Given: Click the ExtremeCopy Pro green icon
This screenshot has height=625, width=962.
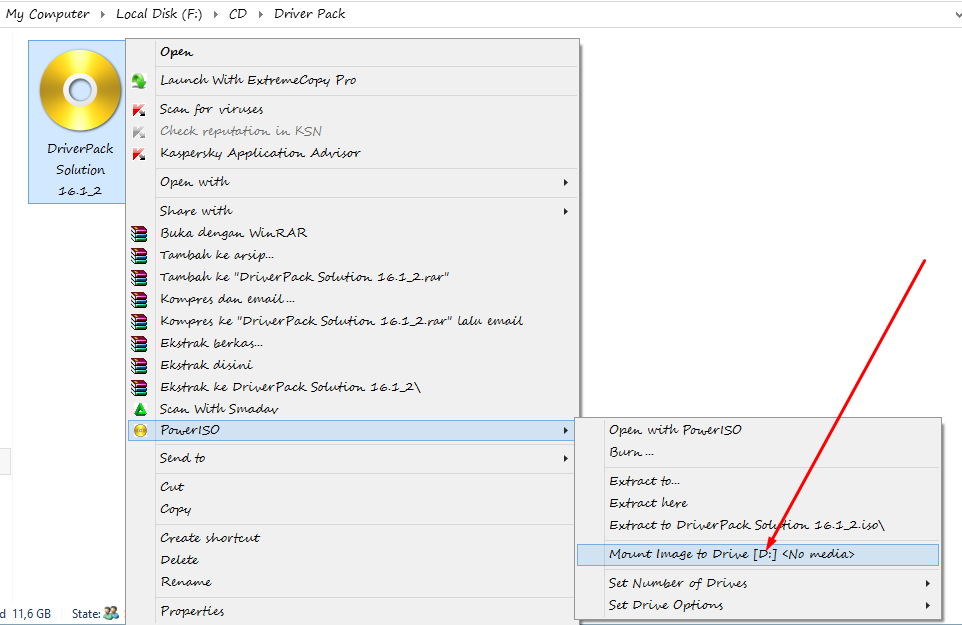Looking at the screenshot, I should click(139, 80).
